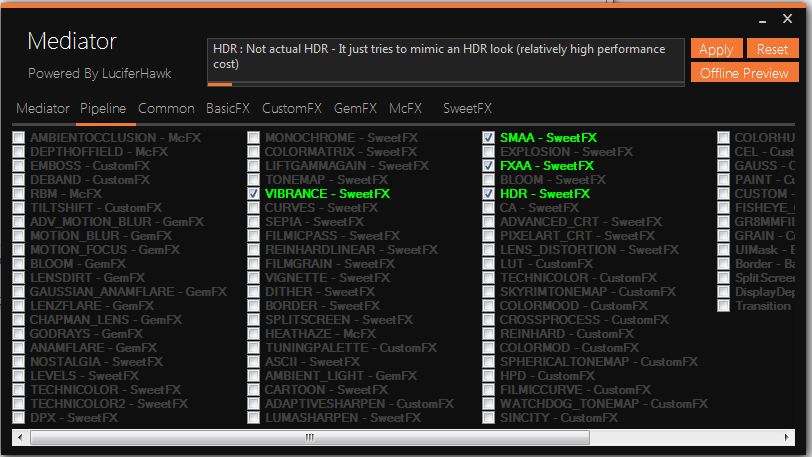Viewport: 812px width, 457px height.
Task: Enable ADAPTIVESHARPEN - CustomFX checkbox
Action: [x=253, y=404]
